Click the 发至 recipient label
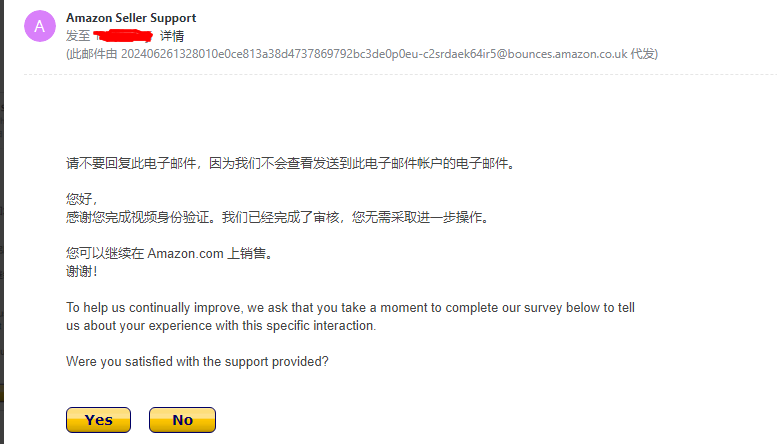Screen dimensions: 777x444 coord(78,36)
